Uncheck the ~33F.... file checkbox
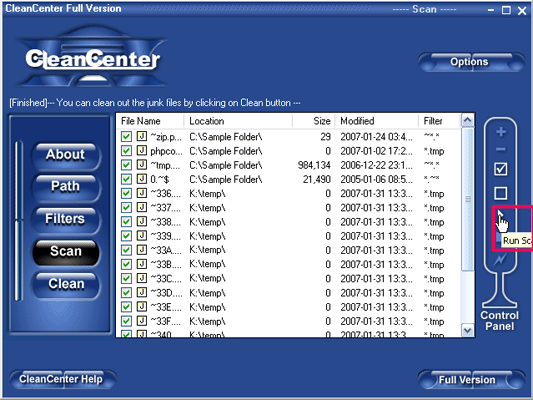This screenshot has width=533, height=400. (126, 321)
